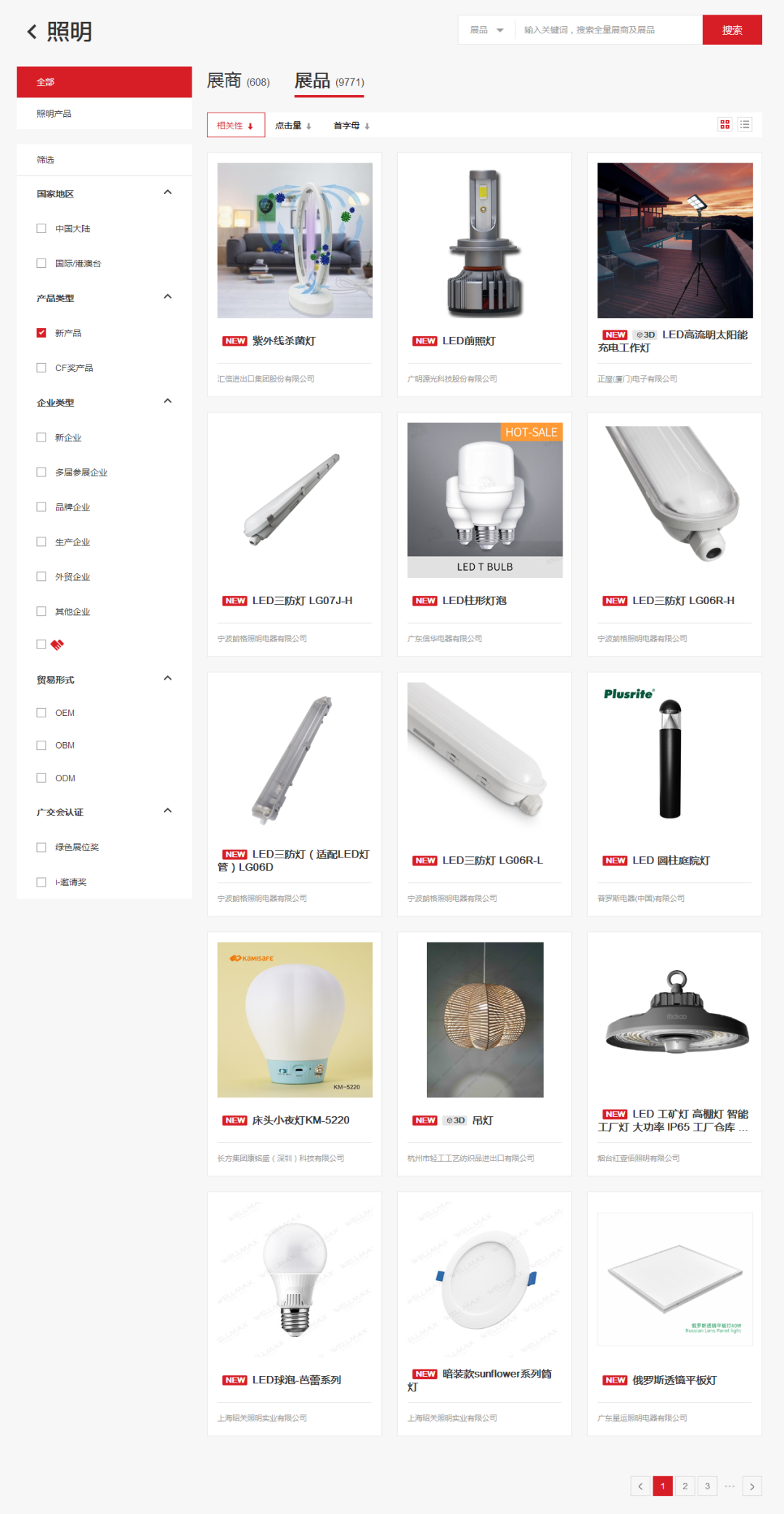Click the red 搜索 button
Image resolution: width=784 pixels, height=1514 pixels.
tap(732, 30)
